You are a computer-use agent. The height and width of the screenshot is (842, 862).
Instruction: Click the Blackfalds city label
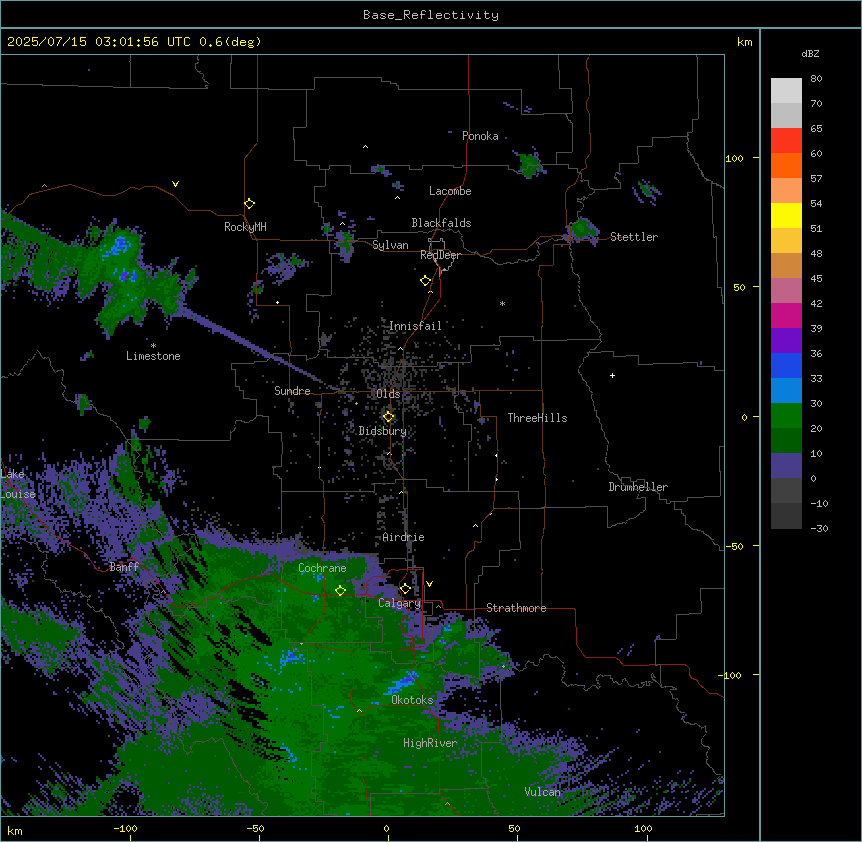tap(441, 223)
